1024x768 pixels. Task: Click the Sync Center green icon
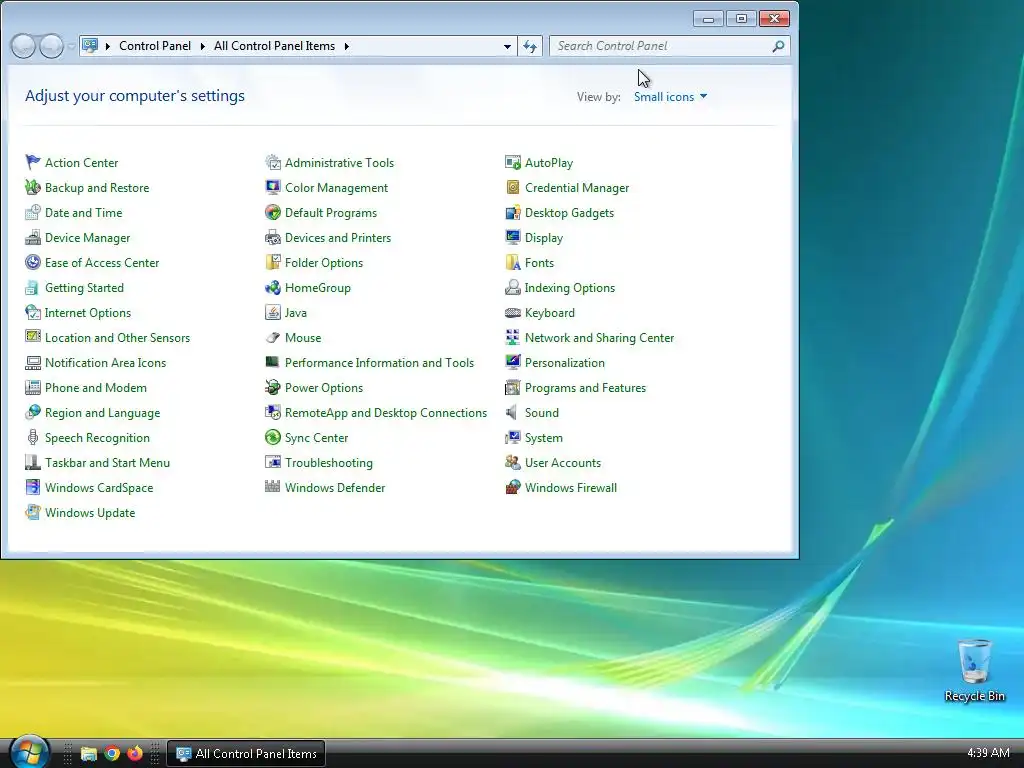pyautogui.click(x=273, y=438)
